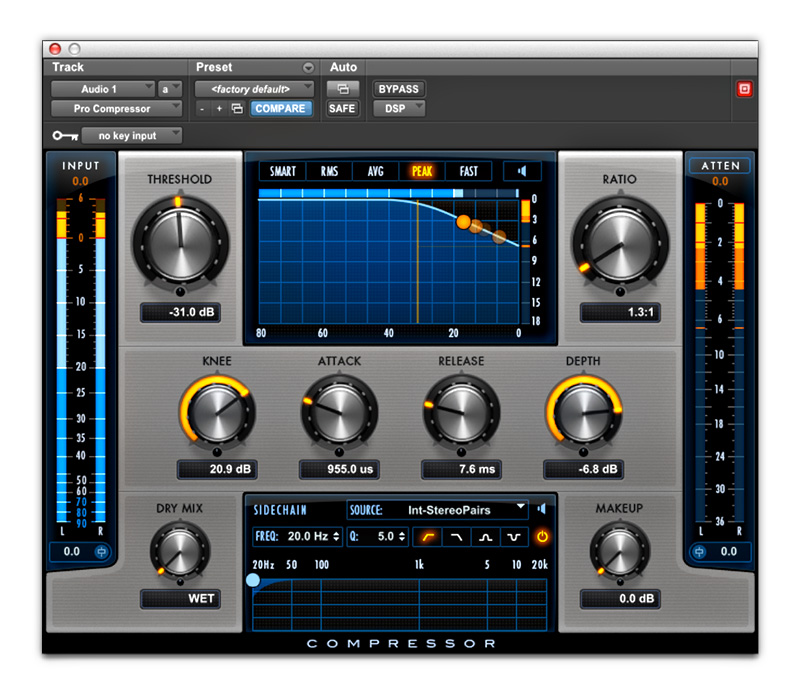Close the plugin window with red button
This screenshot has height=700, width=800.
coord(55,49)
